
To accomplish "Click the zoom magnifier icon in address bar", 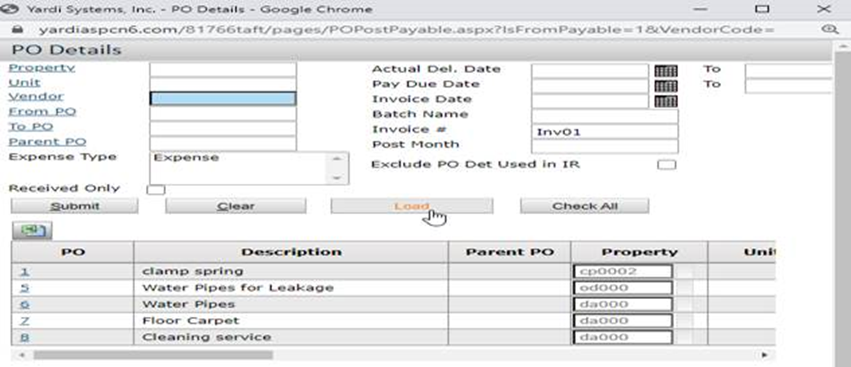I will tap(830, 29).
